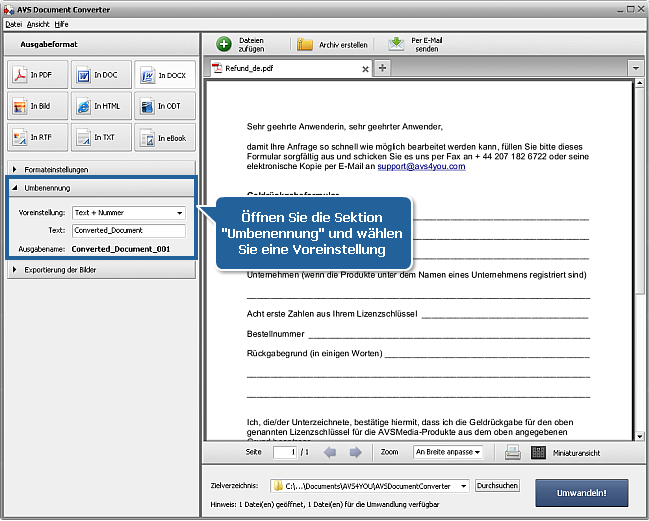The width and height of the screenshot is (649, 521).
Task: Click the Durchsuchen browse button
Action: tap(497, 486)
